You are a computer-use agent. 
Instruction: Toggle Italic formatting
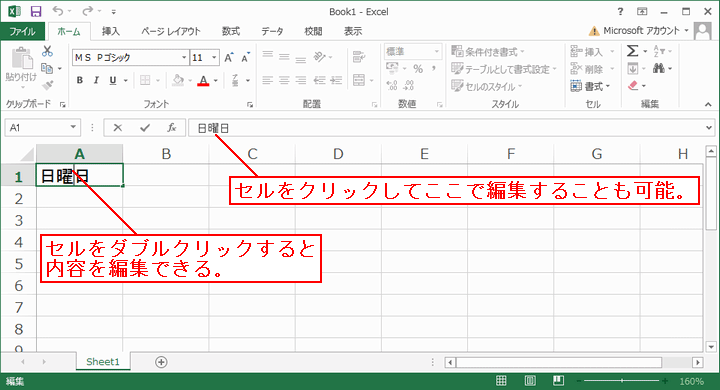[x=96, y=80]
